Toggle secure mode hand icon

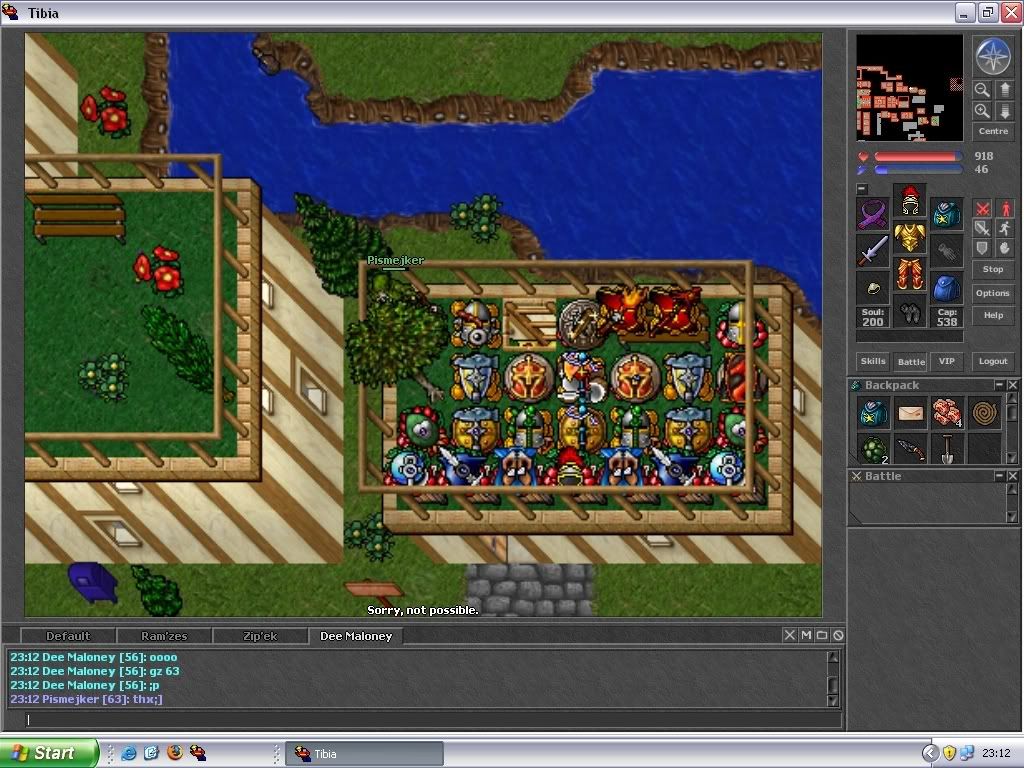click(1004, 248)
